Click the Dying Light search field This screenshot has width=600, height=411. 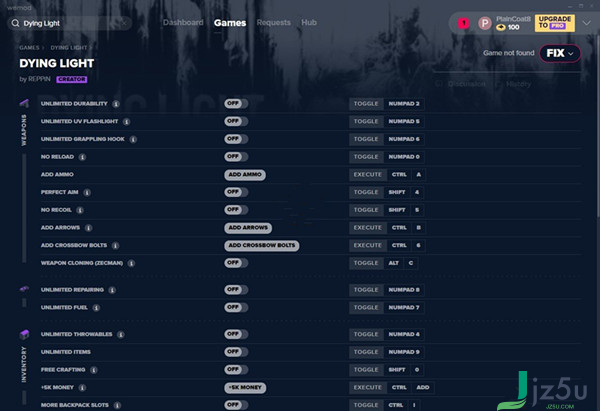click(70, 23)
